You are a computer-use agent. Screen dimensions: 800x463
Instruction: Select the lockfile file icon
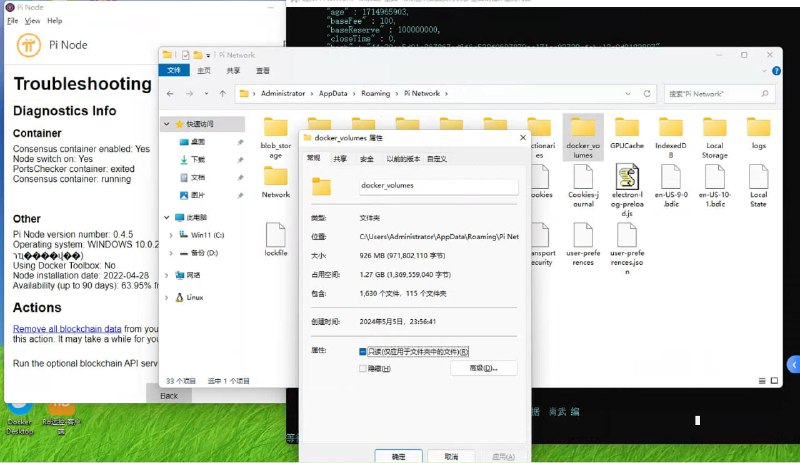276,234
